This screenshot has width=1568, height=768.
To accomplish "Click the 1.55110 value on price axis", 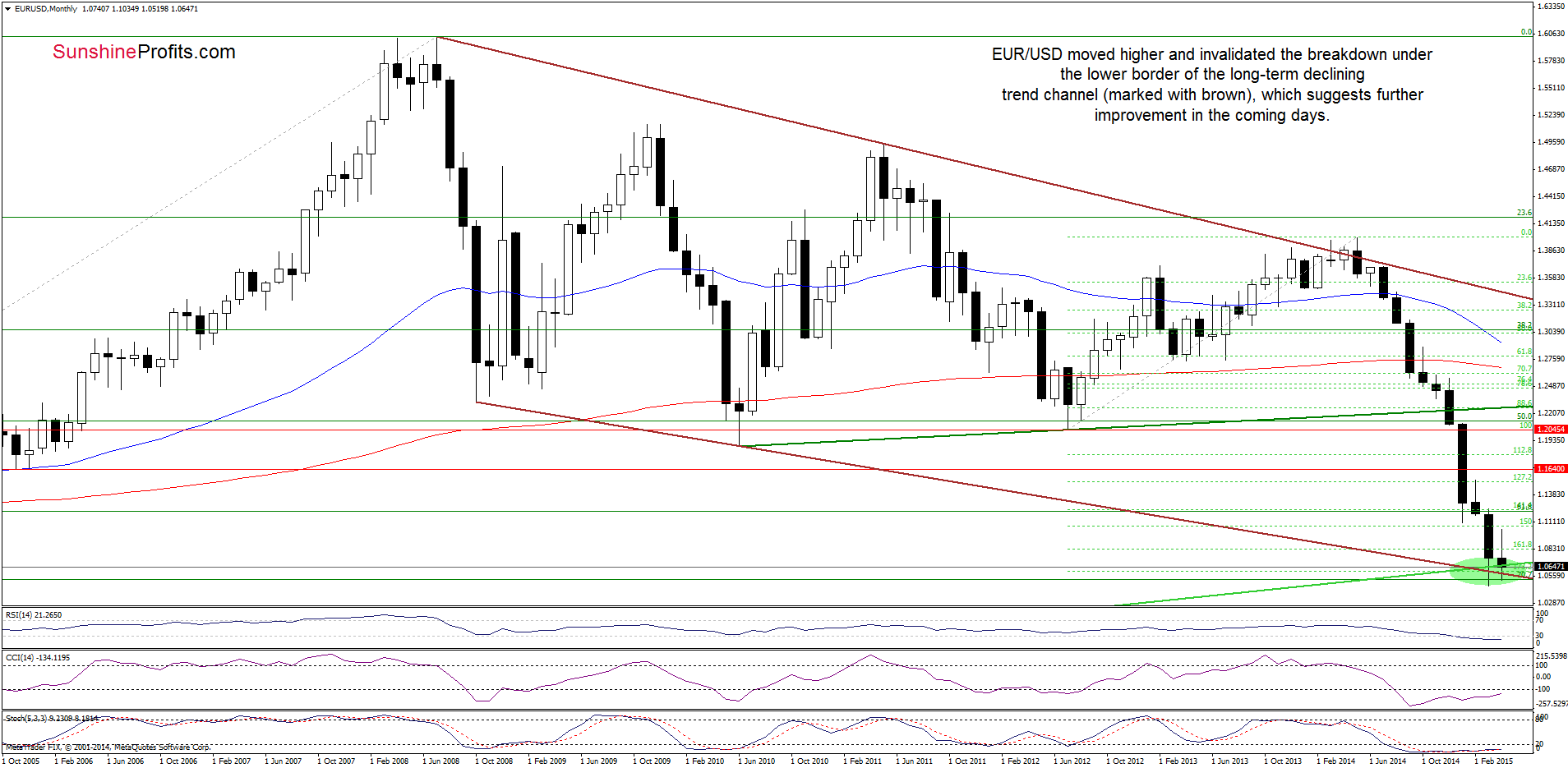I will [x=1551, y=88].
